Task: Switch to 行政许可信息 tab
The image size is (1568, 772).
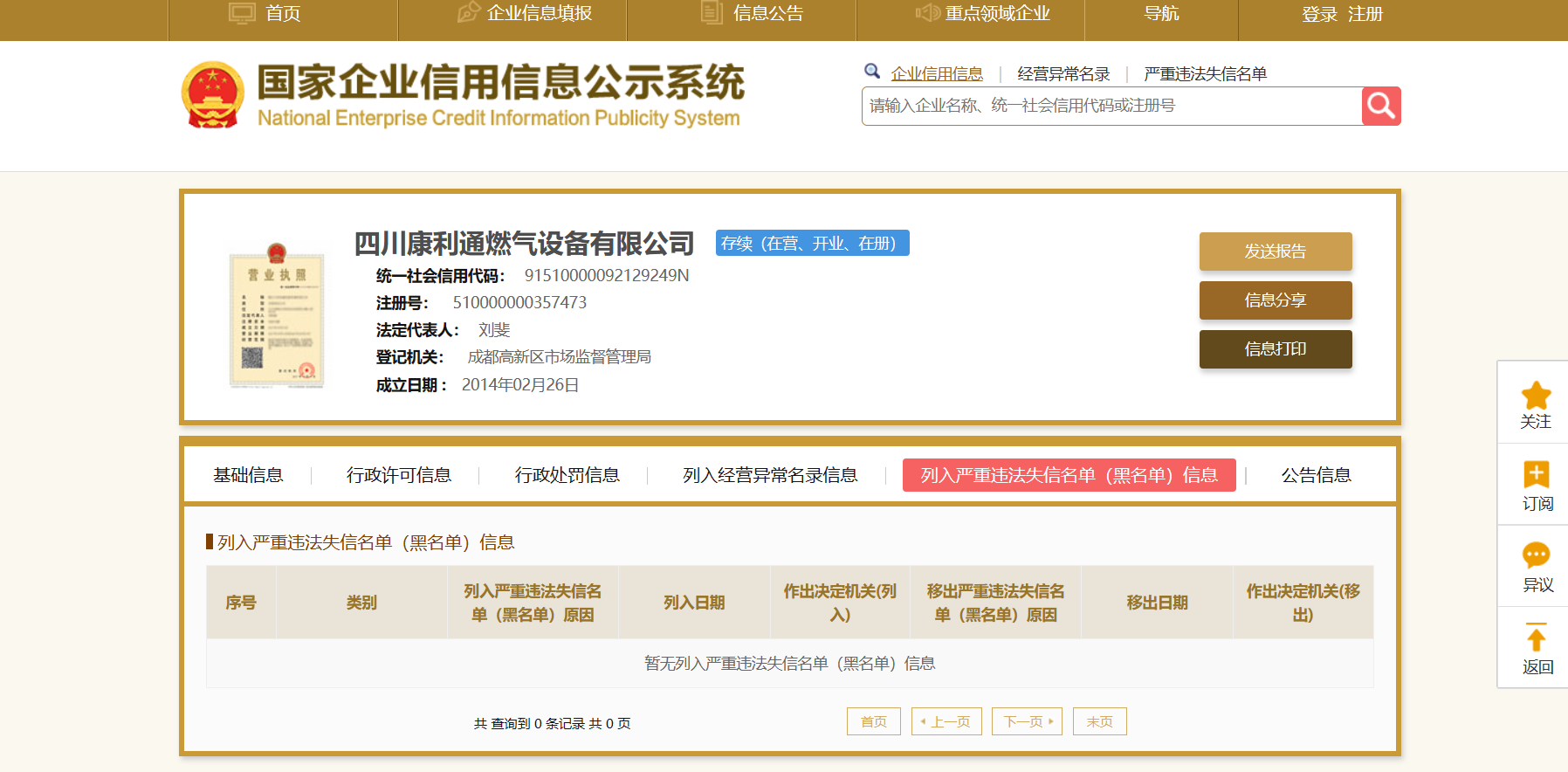Action: coord(399,475)
